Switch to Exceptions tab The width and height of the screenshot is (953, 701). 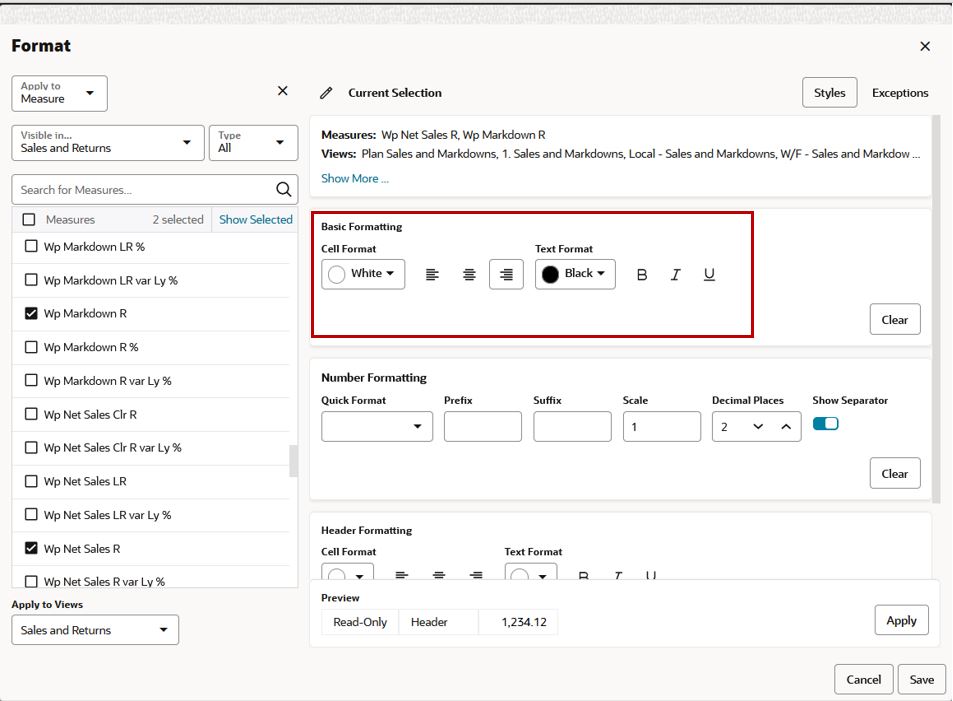coord(900,92)
